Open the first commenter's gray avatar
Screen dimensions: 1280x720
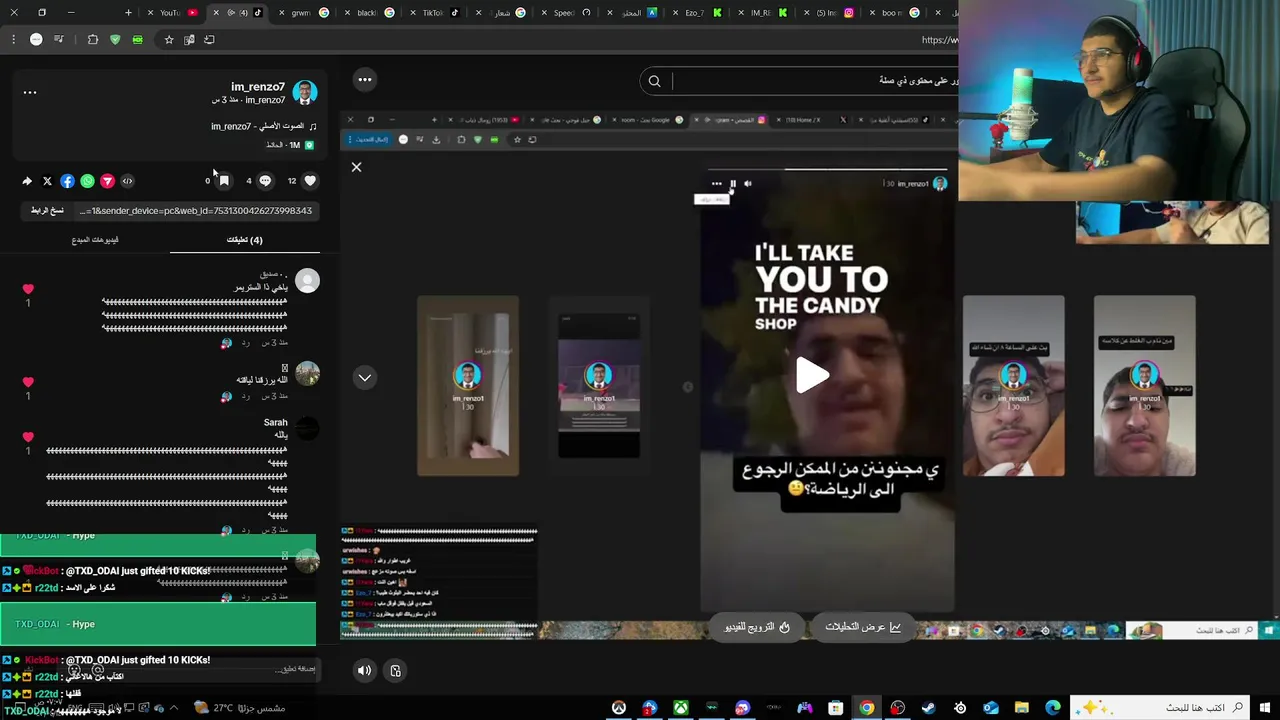307,281
